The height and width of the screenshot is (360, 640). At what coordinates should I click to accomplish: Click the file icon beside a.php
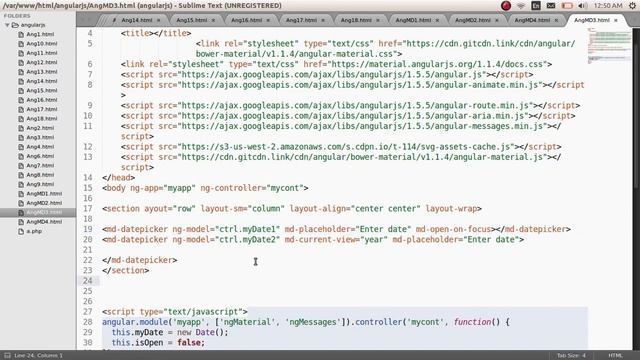click(x=21, y=231)
